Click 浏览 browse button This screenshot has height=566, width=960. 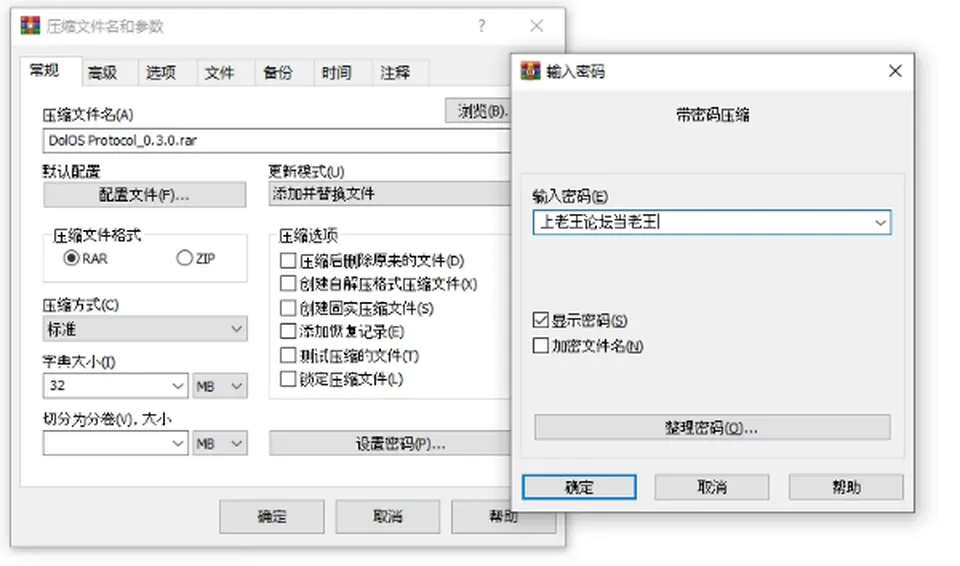tap(478, 111)
